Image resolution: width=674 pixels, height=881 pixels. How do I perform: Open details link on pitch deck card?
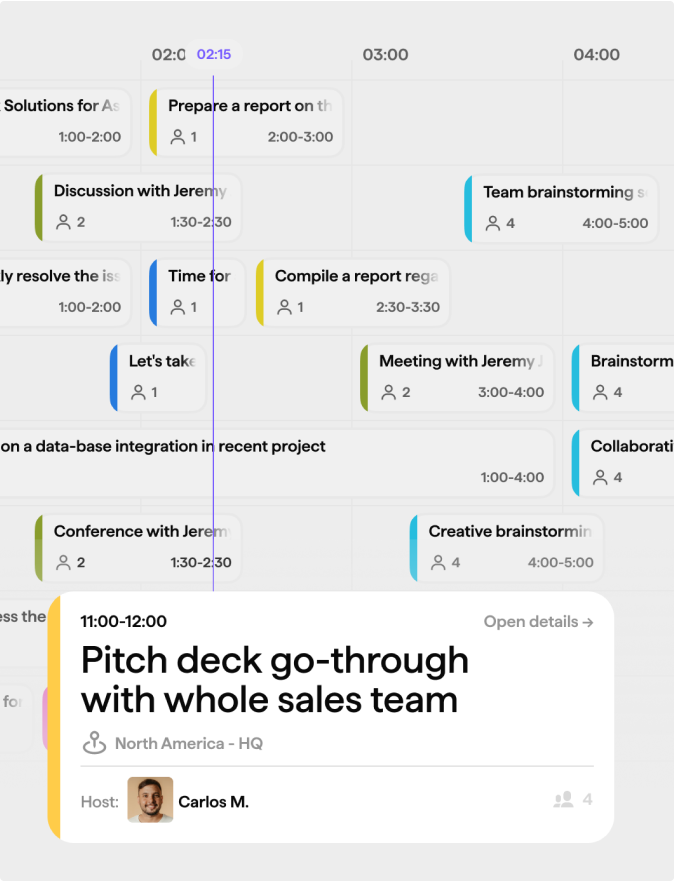tap(538, 622)
